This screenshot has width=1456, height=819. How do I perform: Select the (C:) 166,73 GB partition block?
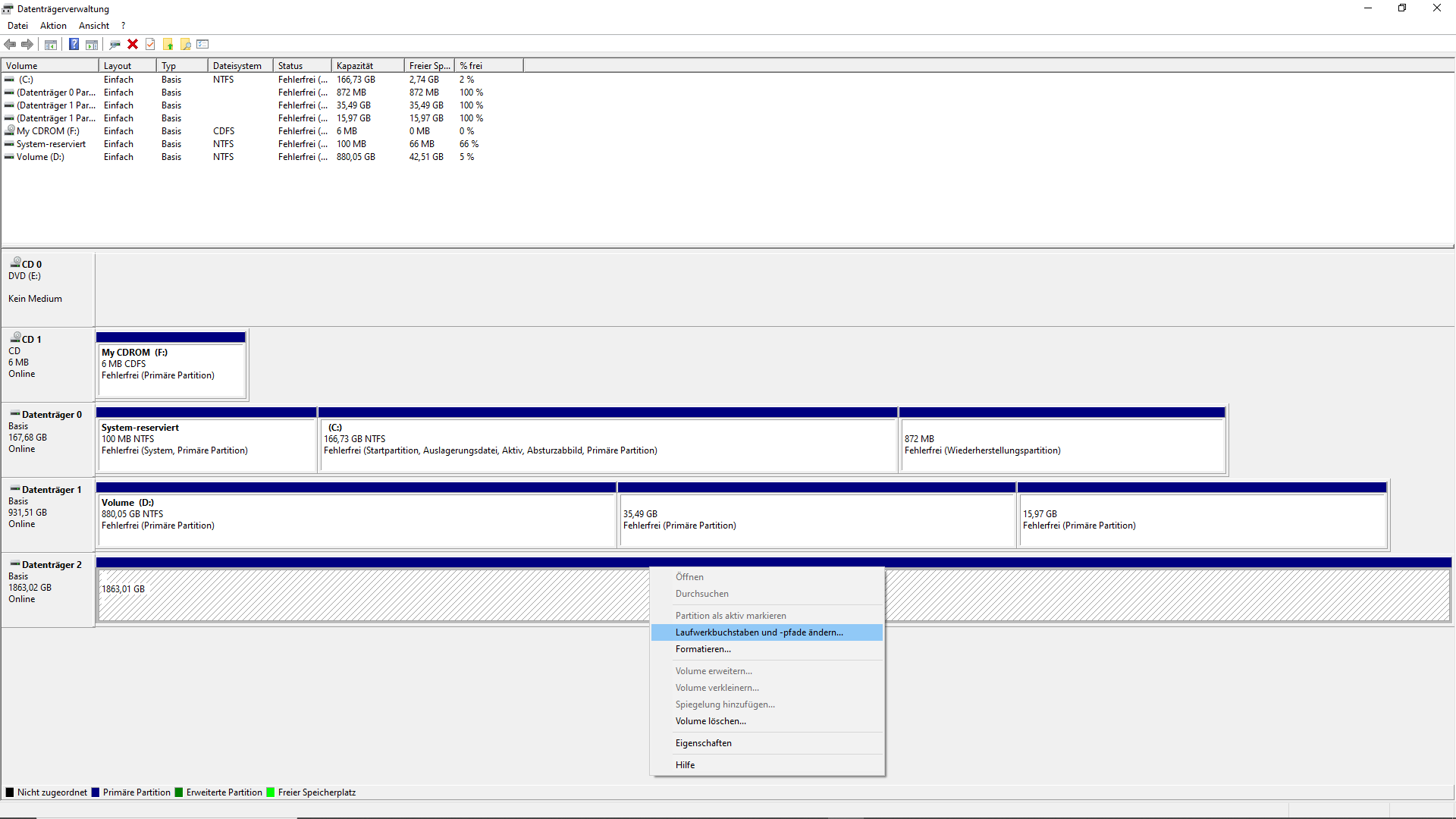[608, 440]
